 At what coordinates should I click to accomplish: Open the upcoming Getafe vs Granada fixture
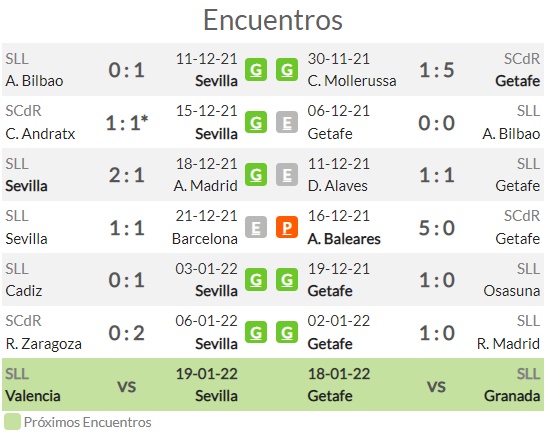pyautogui.click(x=424, y=385)
